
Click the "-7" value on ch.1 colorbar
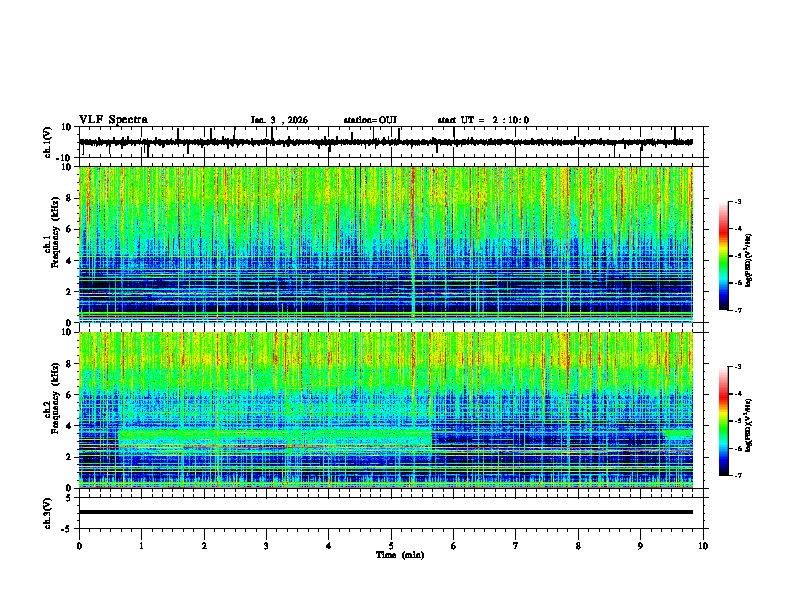click(x=738, y=310)
